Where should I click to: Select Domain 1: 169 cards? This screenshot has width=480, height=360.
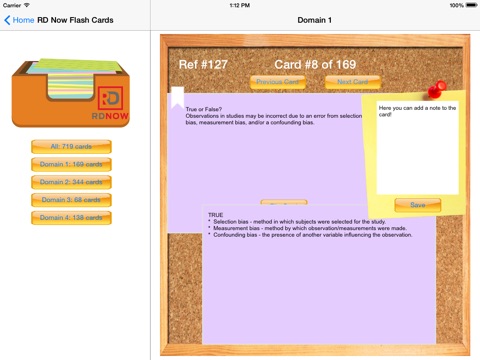pyautogui.click(x=71, y=164)
